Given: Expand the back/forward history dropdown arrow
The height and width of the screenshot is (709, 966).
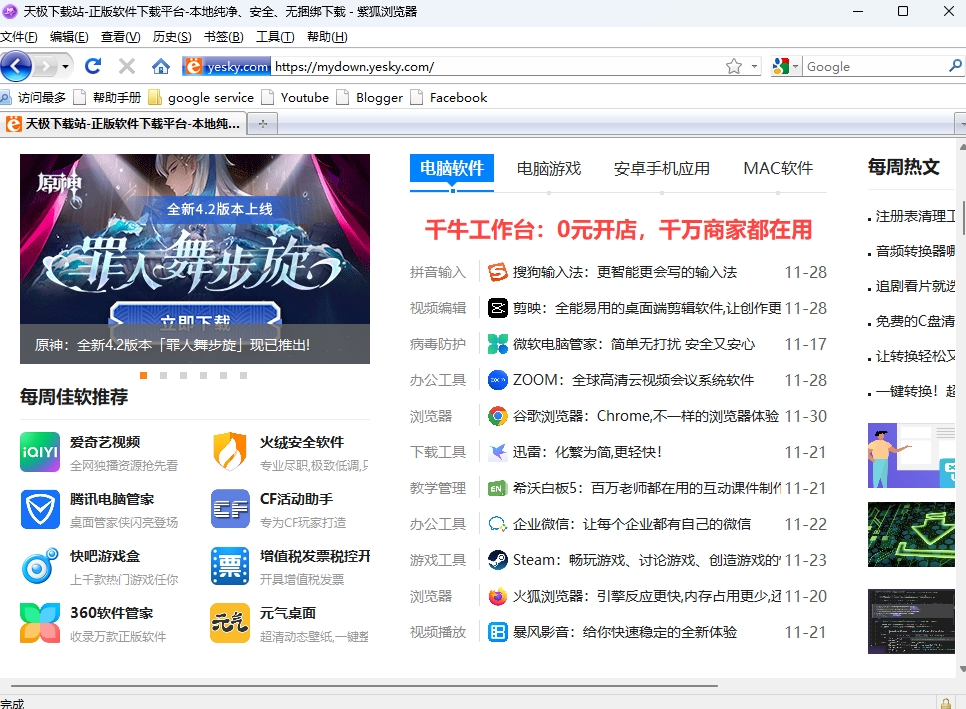Looking at the screenshot, I should [66, 66].
